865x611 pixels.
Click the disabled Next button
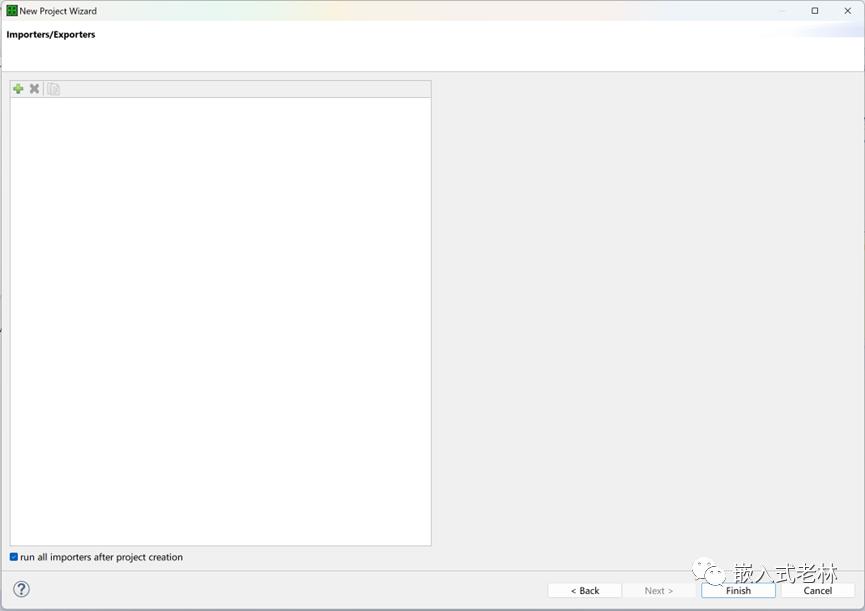659,591
